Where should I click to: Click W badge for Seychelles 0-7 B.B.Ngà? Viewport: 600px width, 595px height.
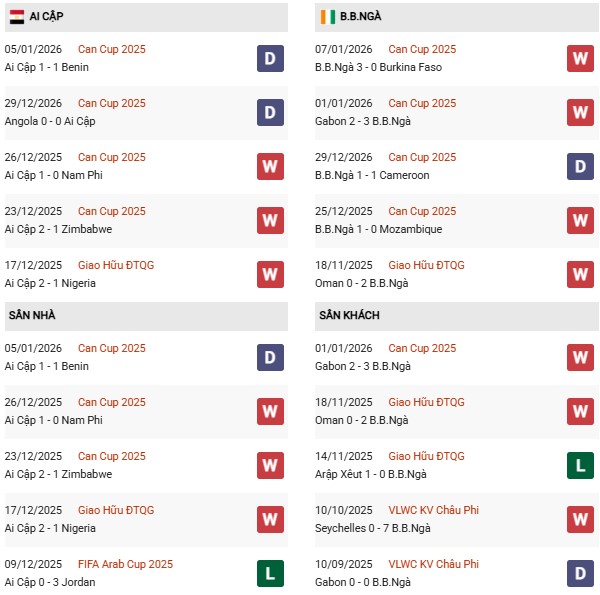tap(581, 519)
